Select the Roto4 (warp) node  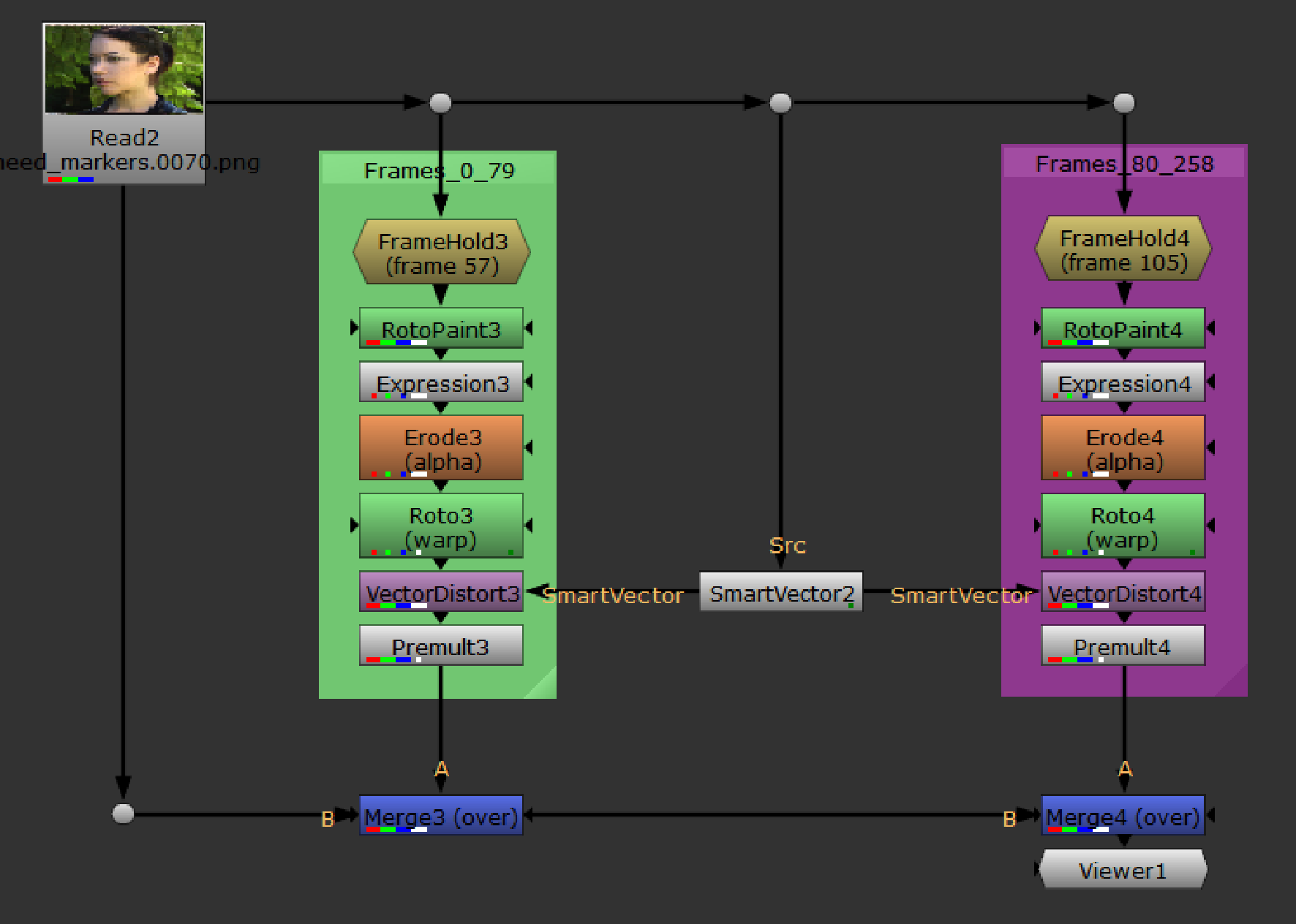pyautogui.click(x=1123, y=526)
